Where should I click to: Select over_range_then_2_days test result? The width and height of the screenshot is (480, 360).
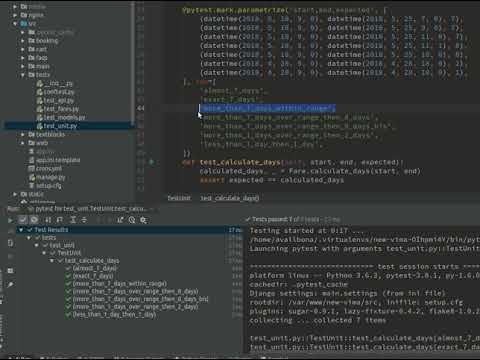coord(135,307)
